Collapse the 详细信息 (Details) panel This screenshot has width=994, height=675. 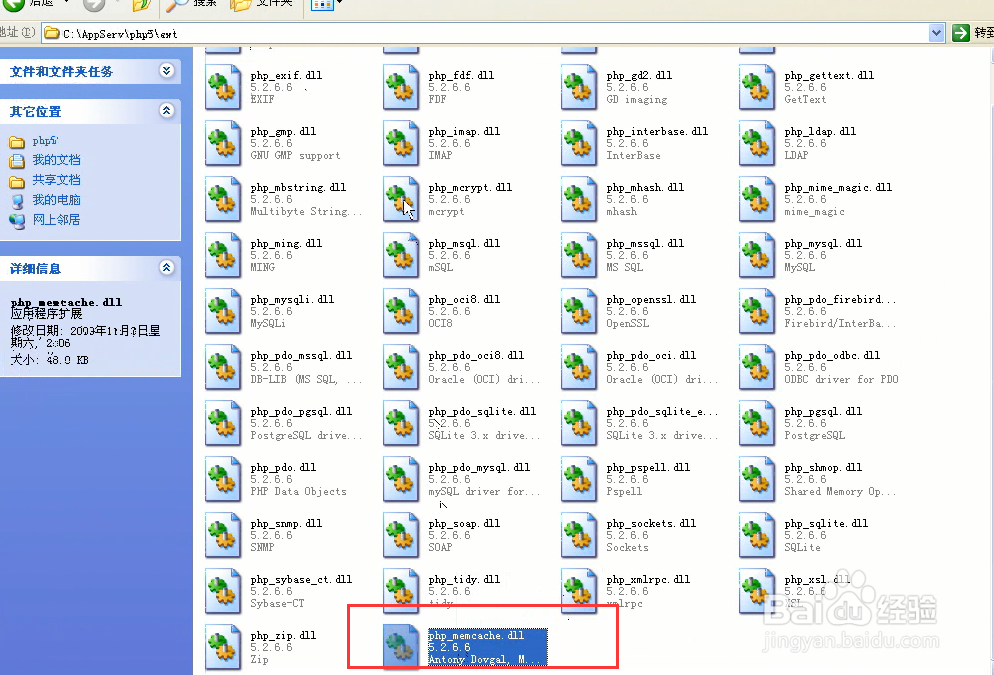tap(166, 268)
